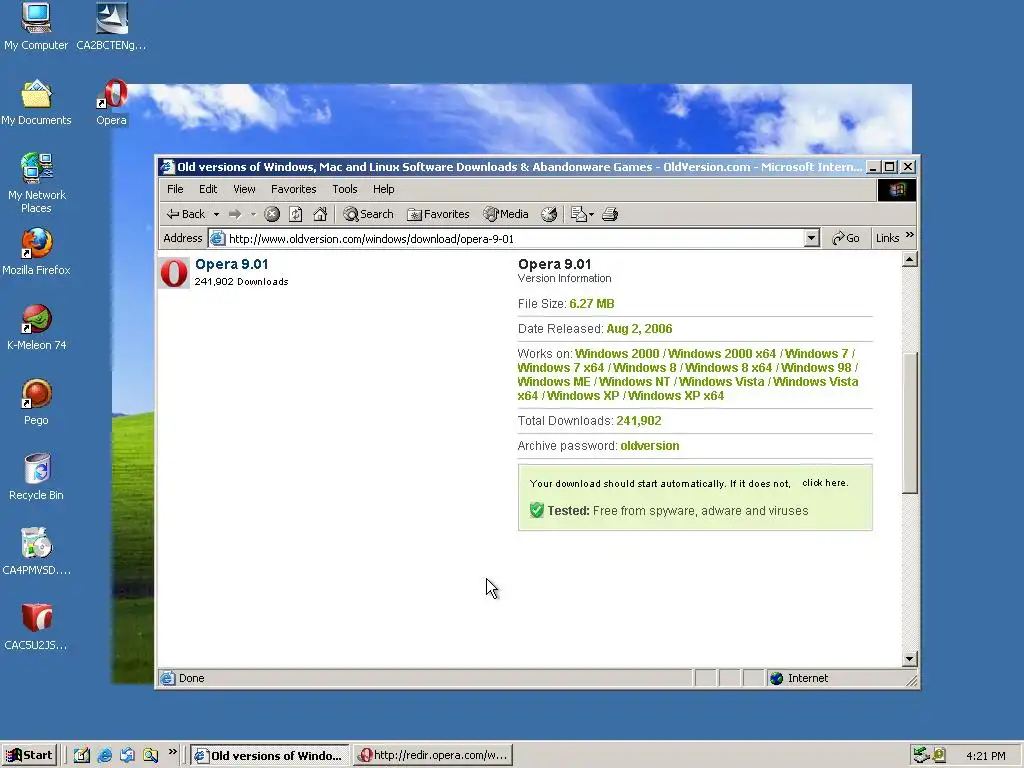Click the address bar URL field
Image resolution: width=1024 pixels, height=768 pixels.
tap(514, 238)
